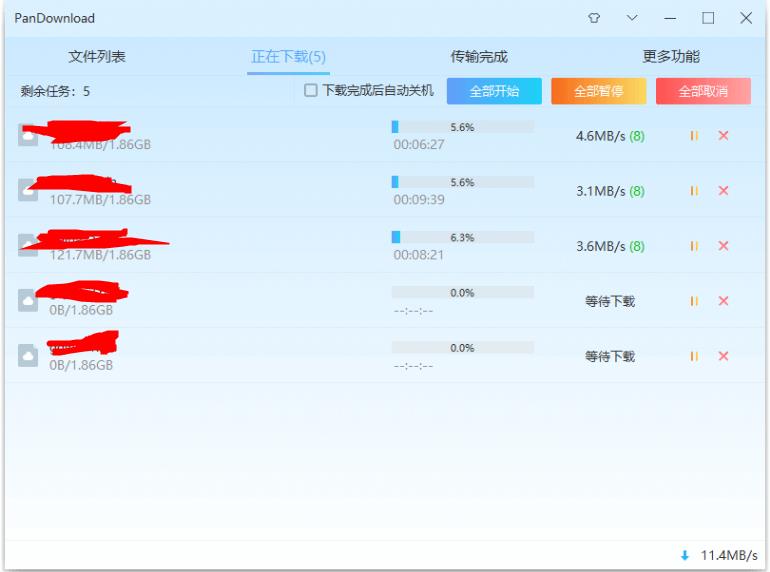This screenshot has width=770, height=572.
Task: Pause the download running at 4.6MB/s
Action: click(x=694, y=136)
